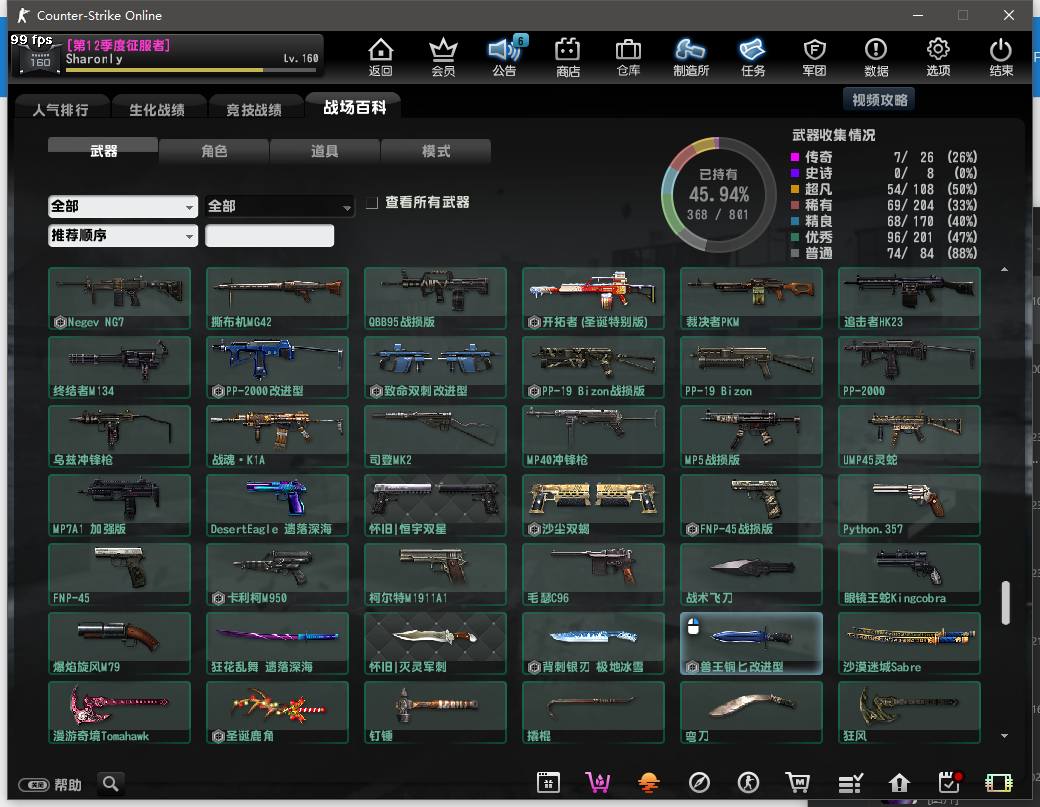This screenshot has width=1040, height=807.
Task: Expand the first 全部 category dropdown
Action: 123,206
